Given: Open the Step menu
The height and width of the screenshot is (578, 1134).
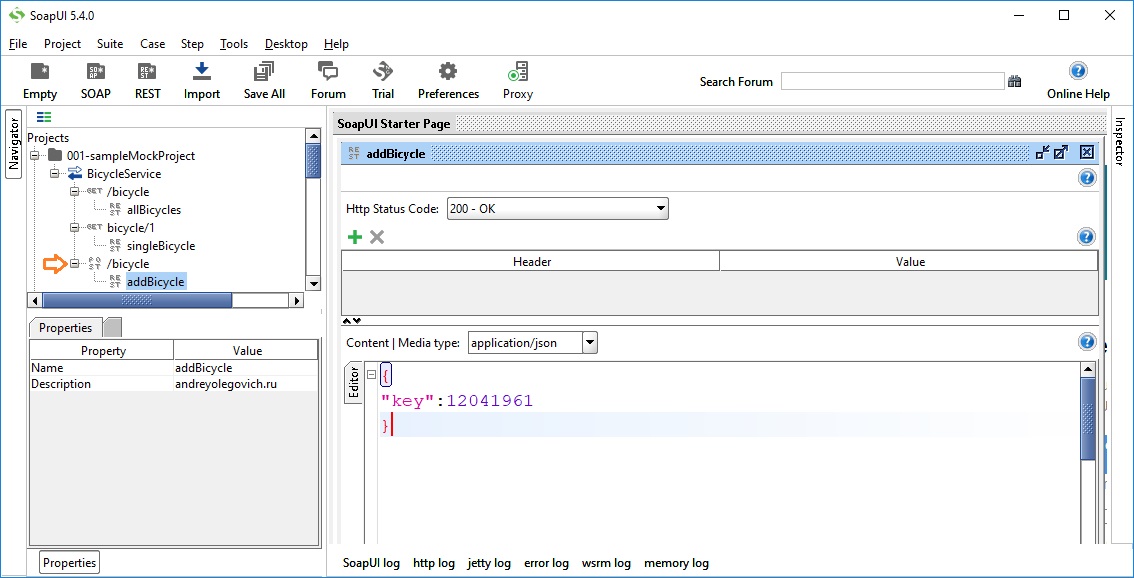Looking at the screenshot, I should pyautogui.click(x=192, y=44).
